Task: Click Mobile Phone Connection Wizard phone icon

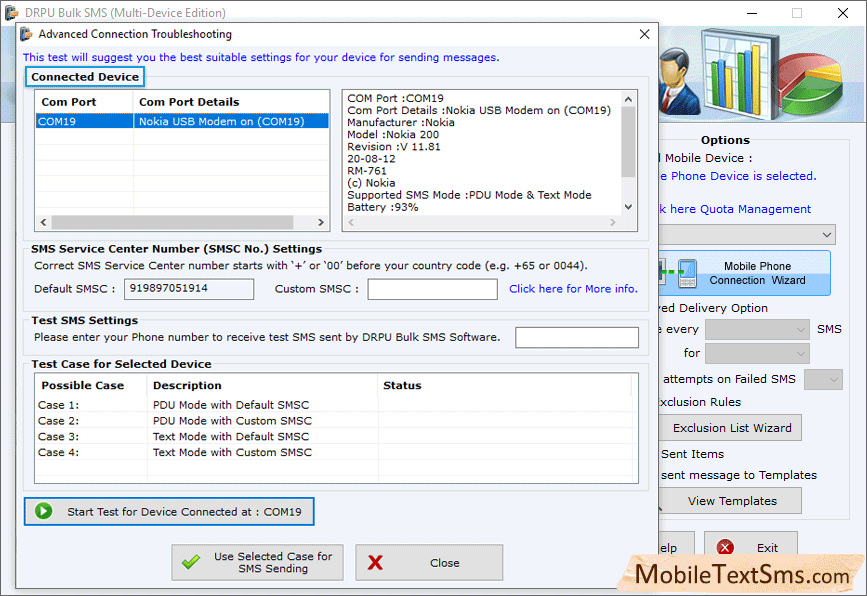Action: 687,273
